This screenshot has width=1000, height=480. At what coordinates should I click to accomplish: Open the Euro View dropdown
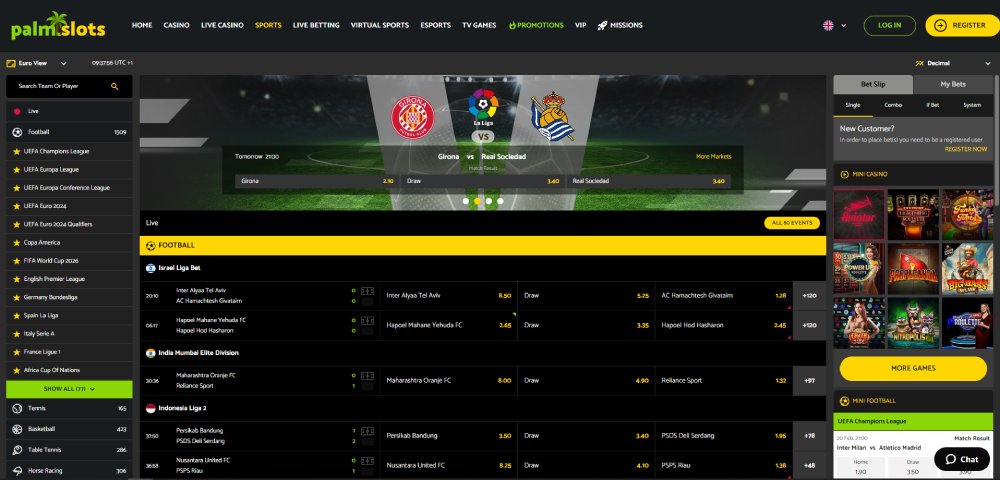pos(36,63)
